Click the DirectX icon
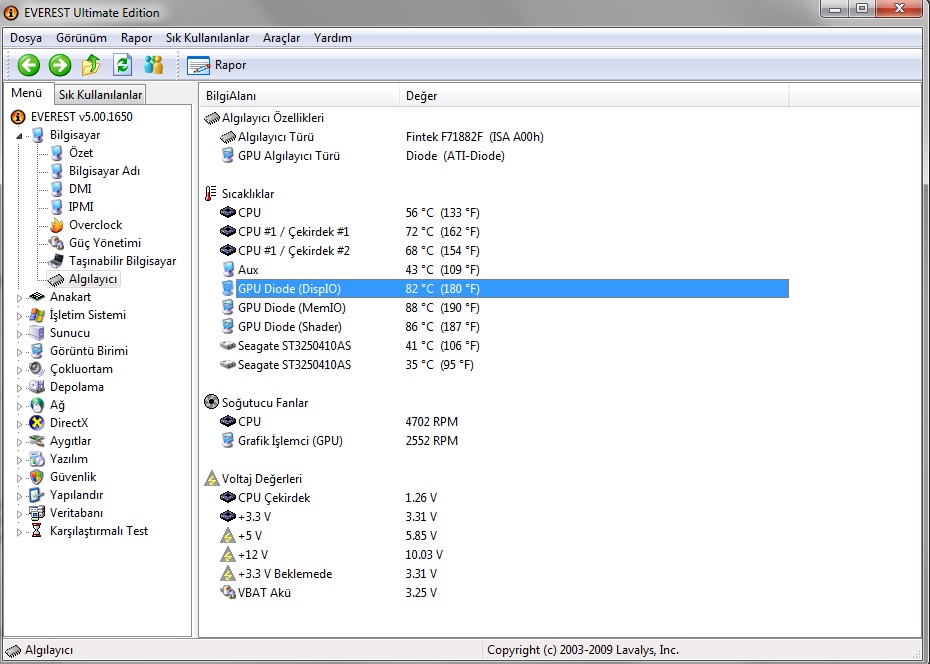The image size is (930, 664). click(x=37, y=423)
